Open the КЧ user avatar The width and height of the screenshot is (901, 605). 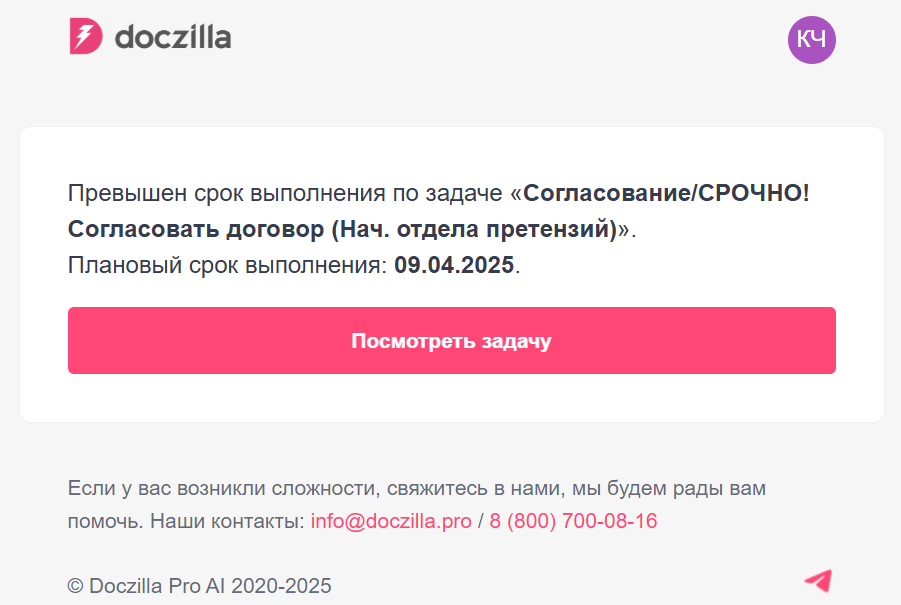coord(811,40)
